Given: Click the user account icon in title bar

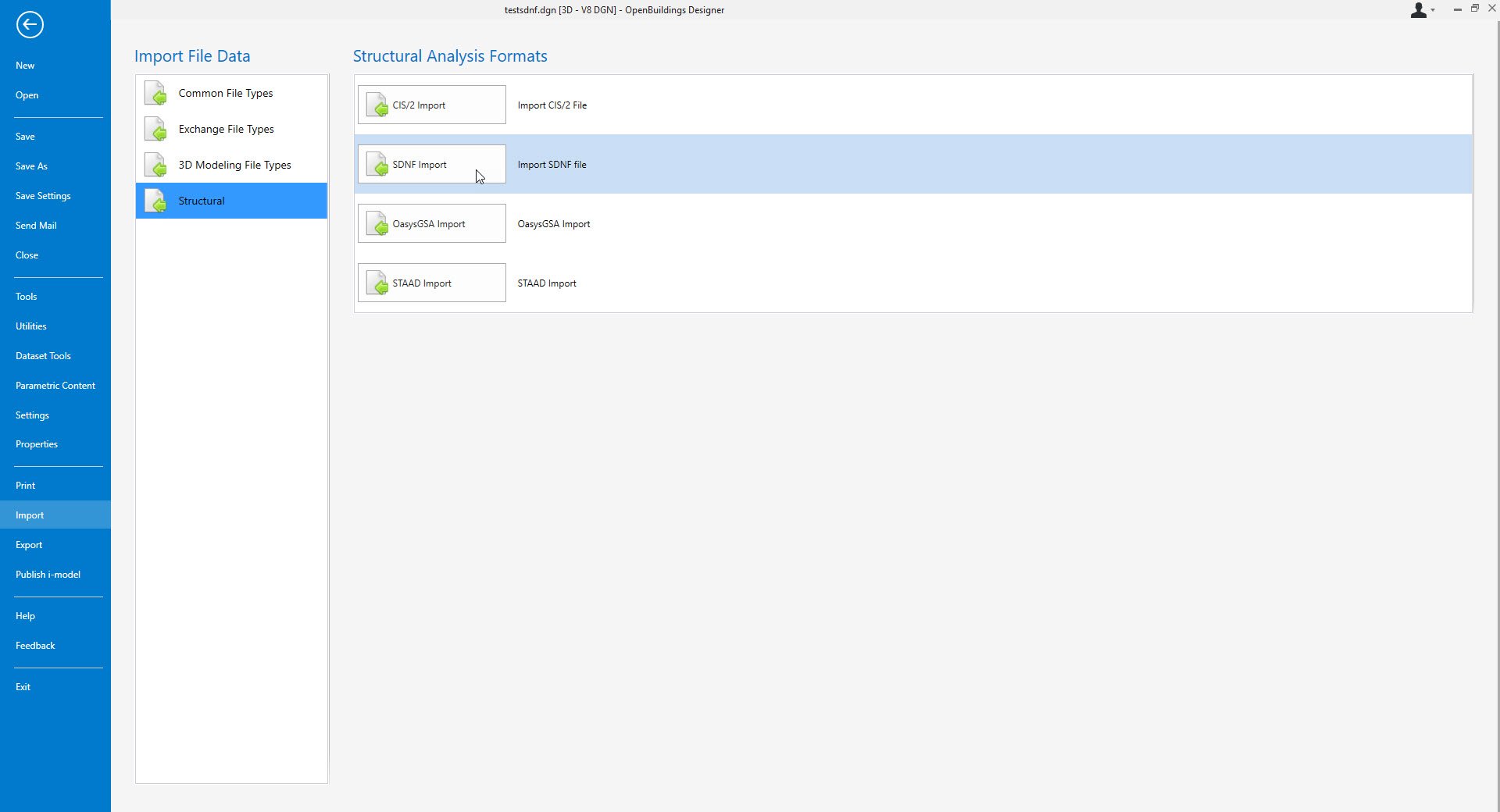Looking at the screenshot, I should click(1417, 10).
